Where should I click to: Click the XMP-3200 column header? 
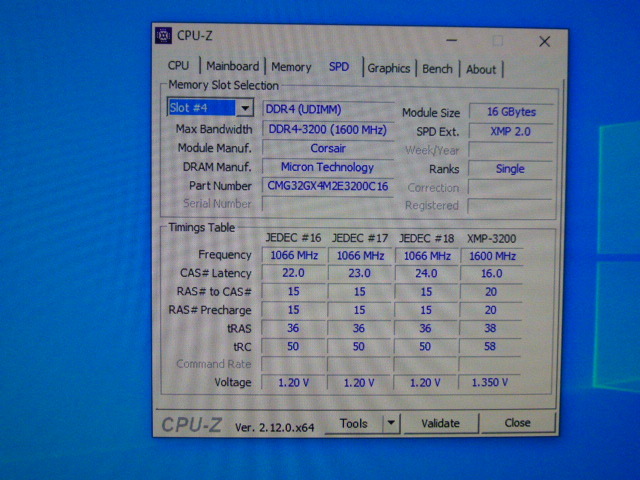point(492,239)
